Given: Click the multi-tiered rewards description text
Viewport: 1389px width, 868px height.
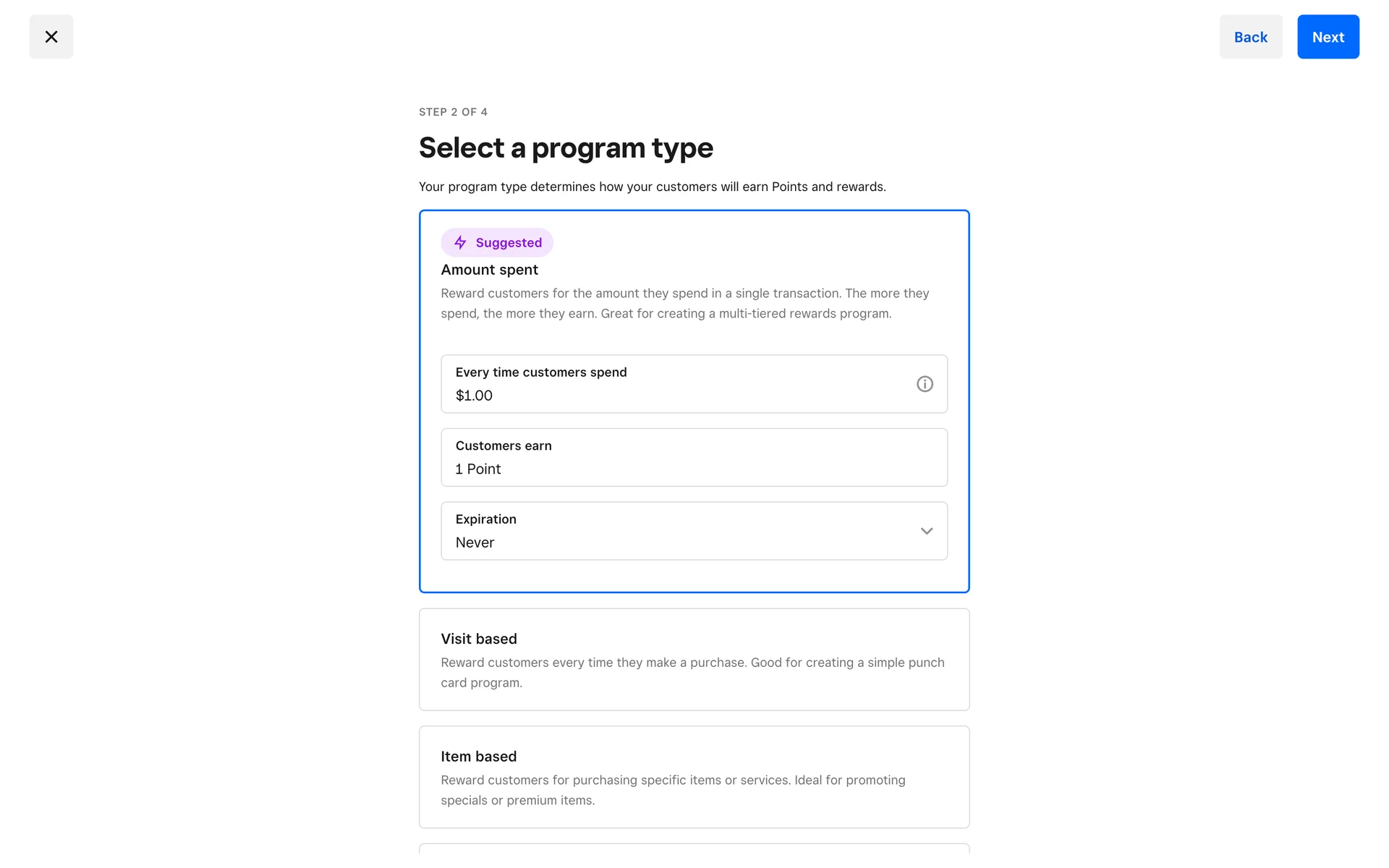Looking at the screenshot, I should [684, 304].
